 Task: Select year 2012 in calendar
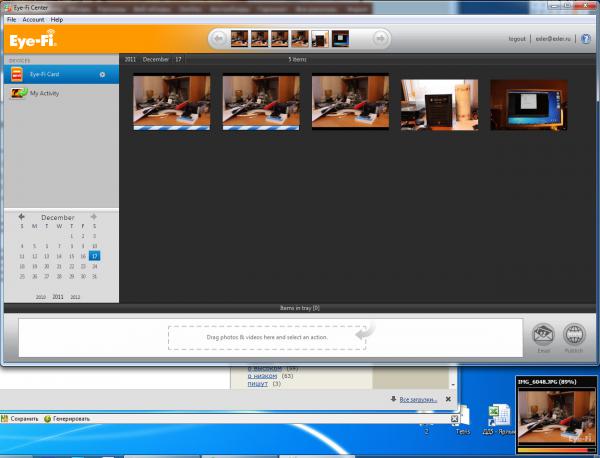point(76,297)
